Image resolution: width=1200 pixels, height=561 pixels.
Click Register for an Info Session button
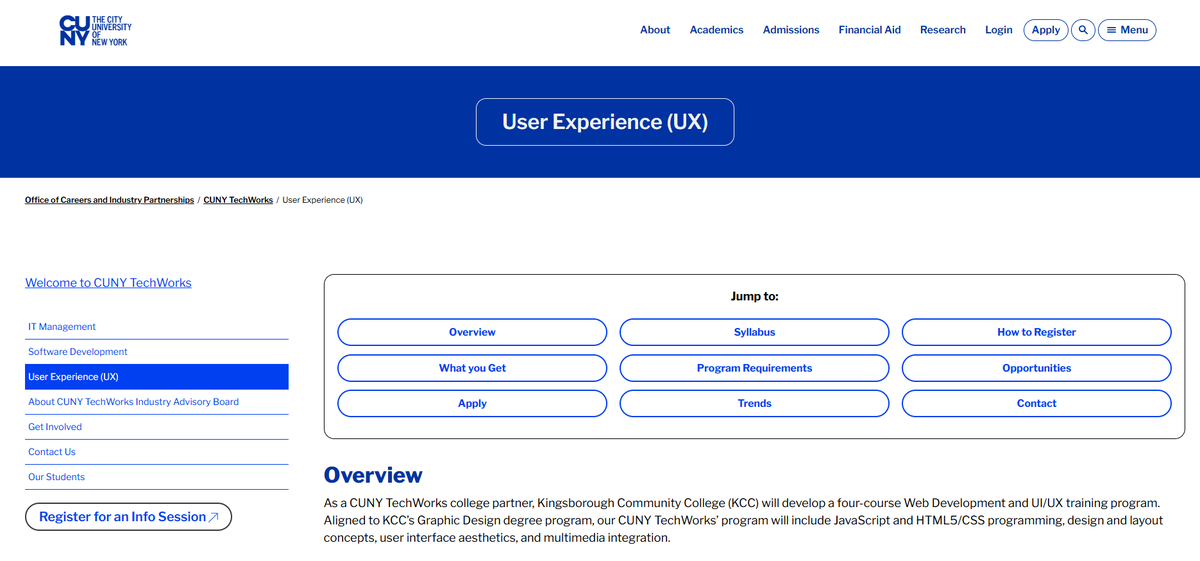tap(128, 517)
